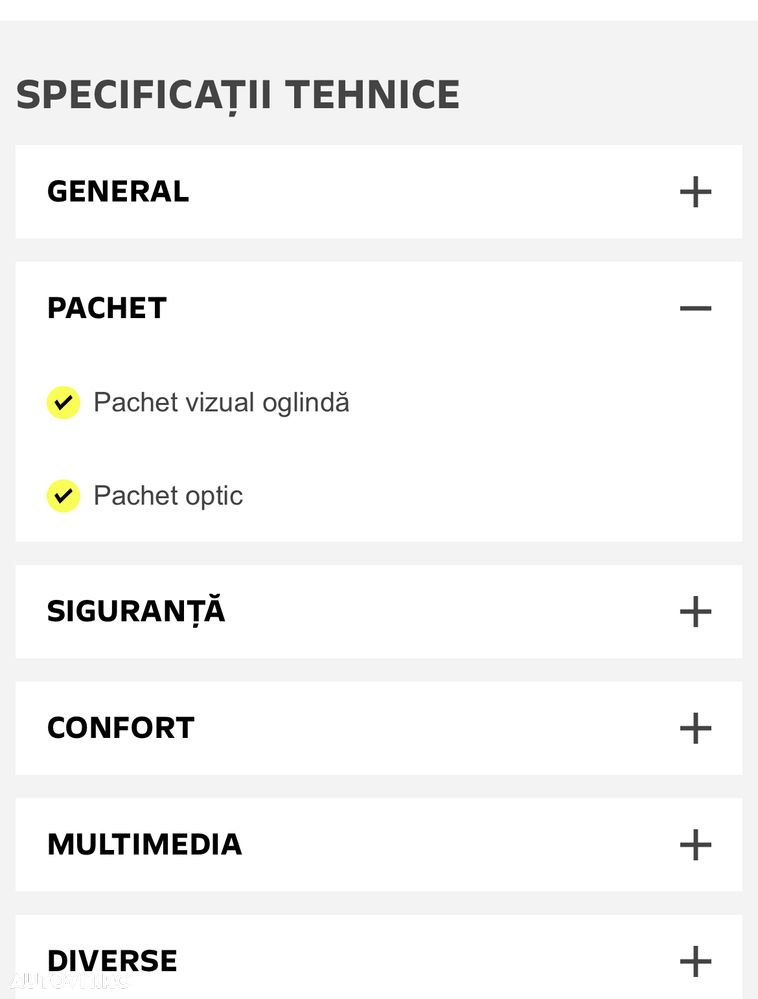The image size is (758, 999).
Task: Click the 'Pachet optic' text
Action: (x=168, y=496)
